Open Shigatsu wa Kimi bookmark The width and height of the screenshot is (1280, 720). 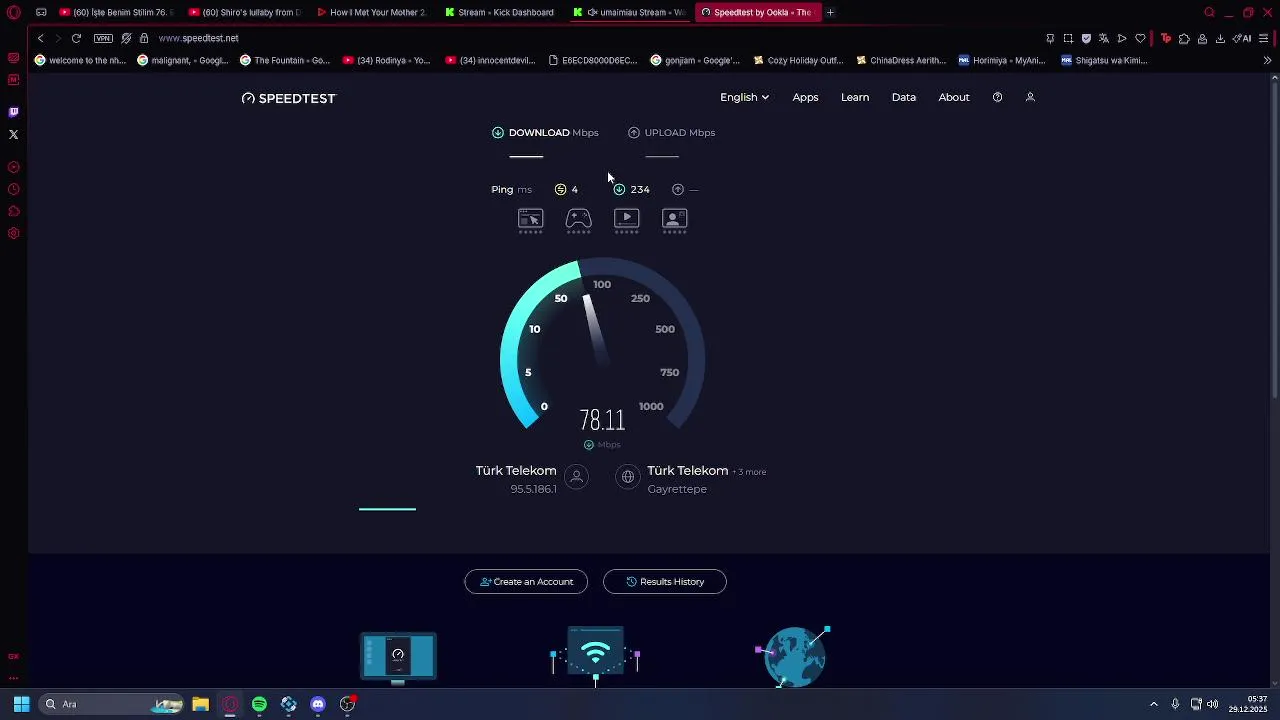[1104, 60]
